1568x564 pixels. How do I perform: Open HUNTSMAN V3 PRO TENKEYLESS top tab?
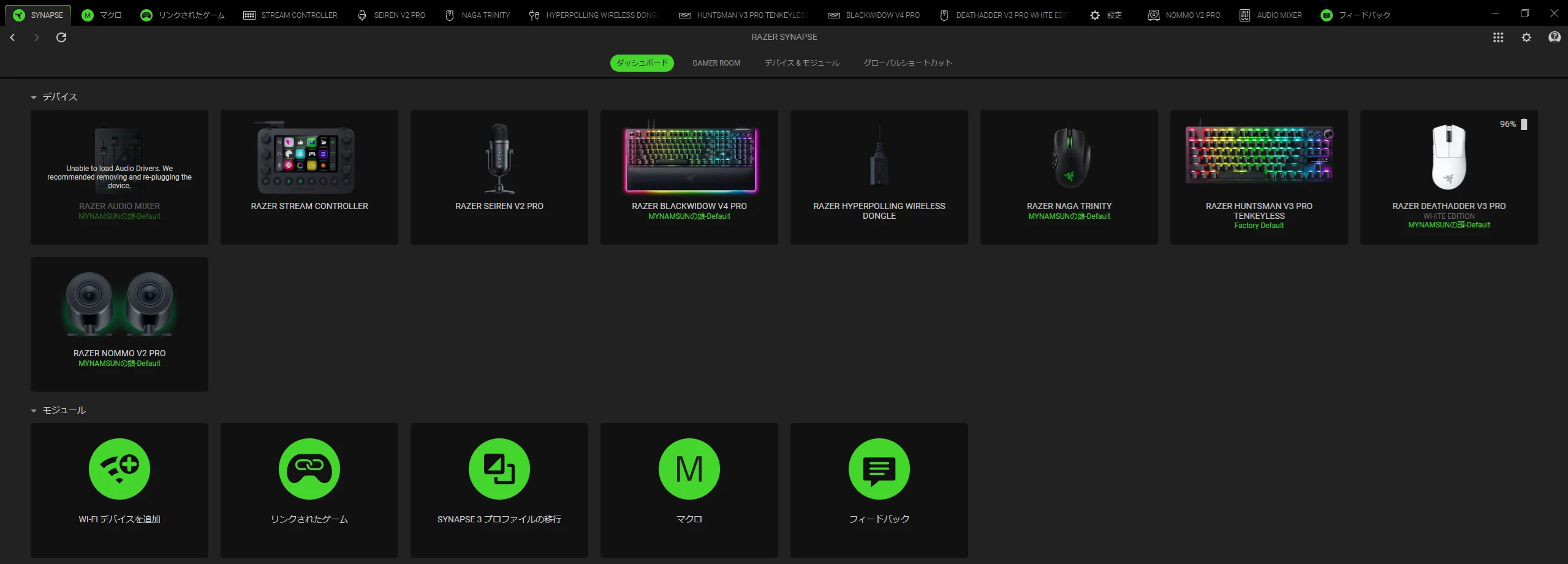click(x=743, y=15)
